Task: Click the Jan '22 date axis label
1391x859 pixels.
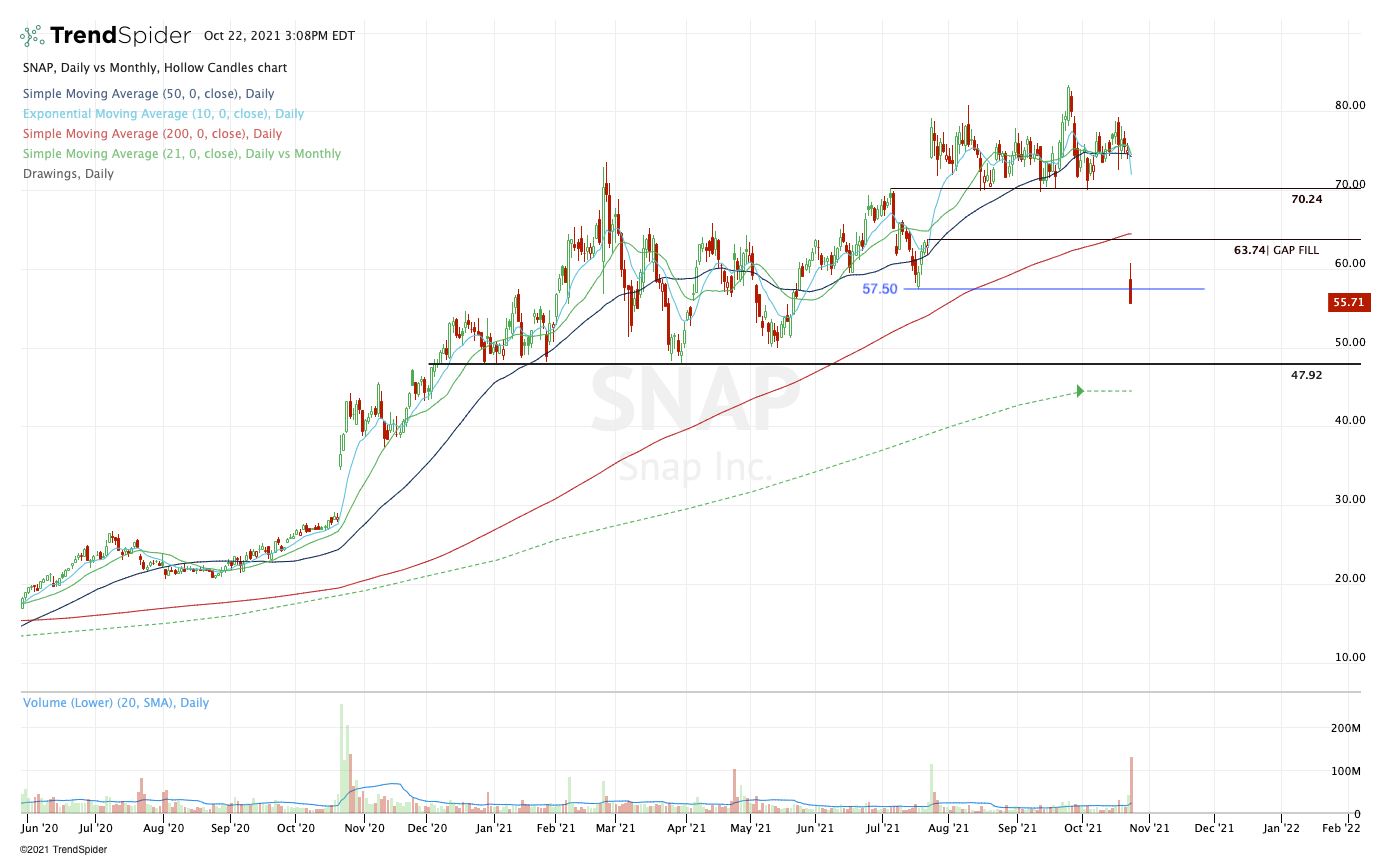Action: pos(1281,827)
